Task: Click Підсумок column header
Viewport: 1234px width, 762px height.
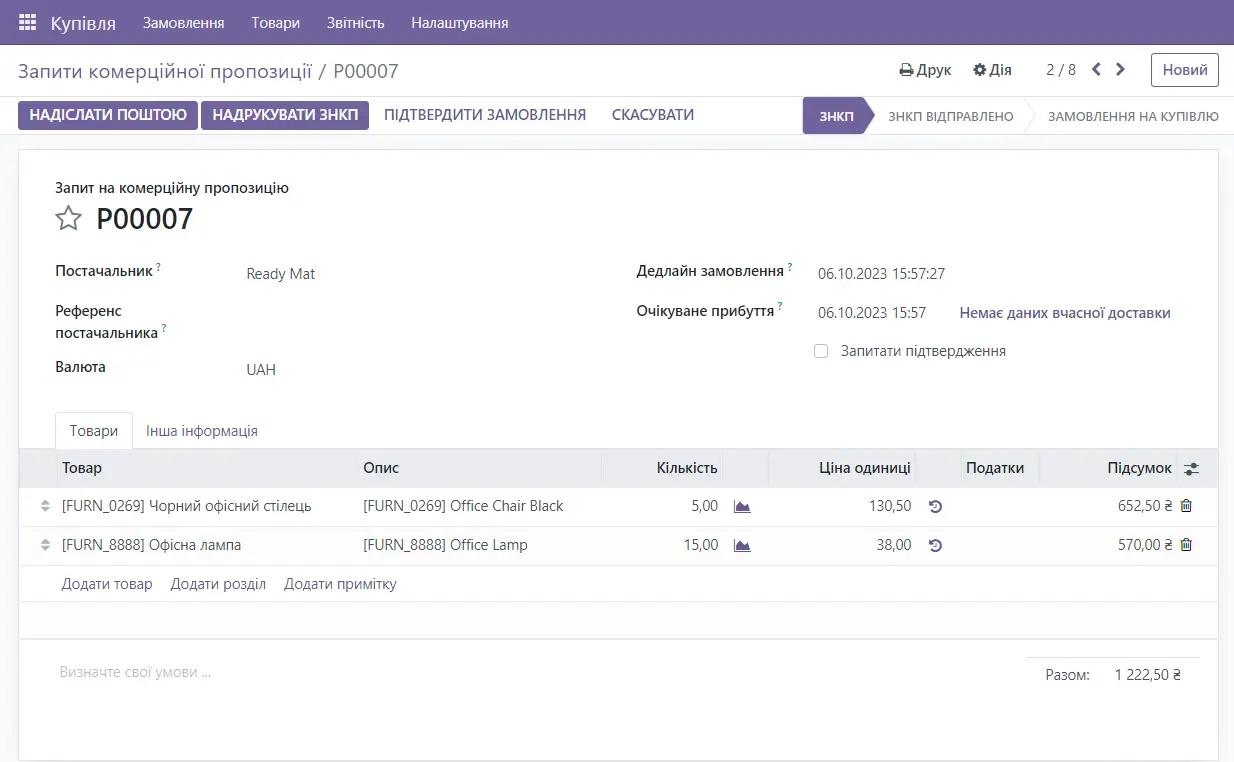Action: [1140, 468]
